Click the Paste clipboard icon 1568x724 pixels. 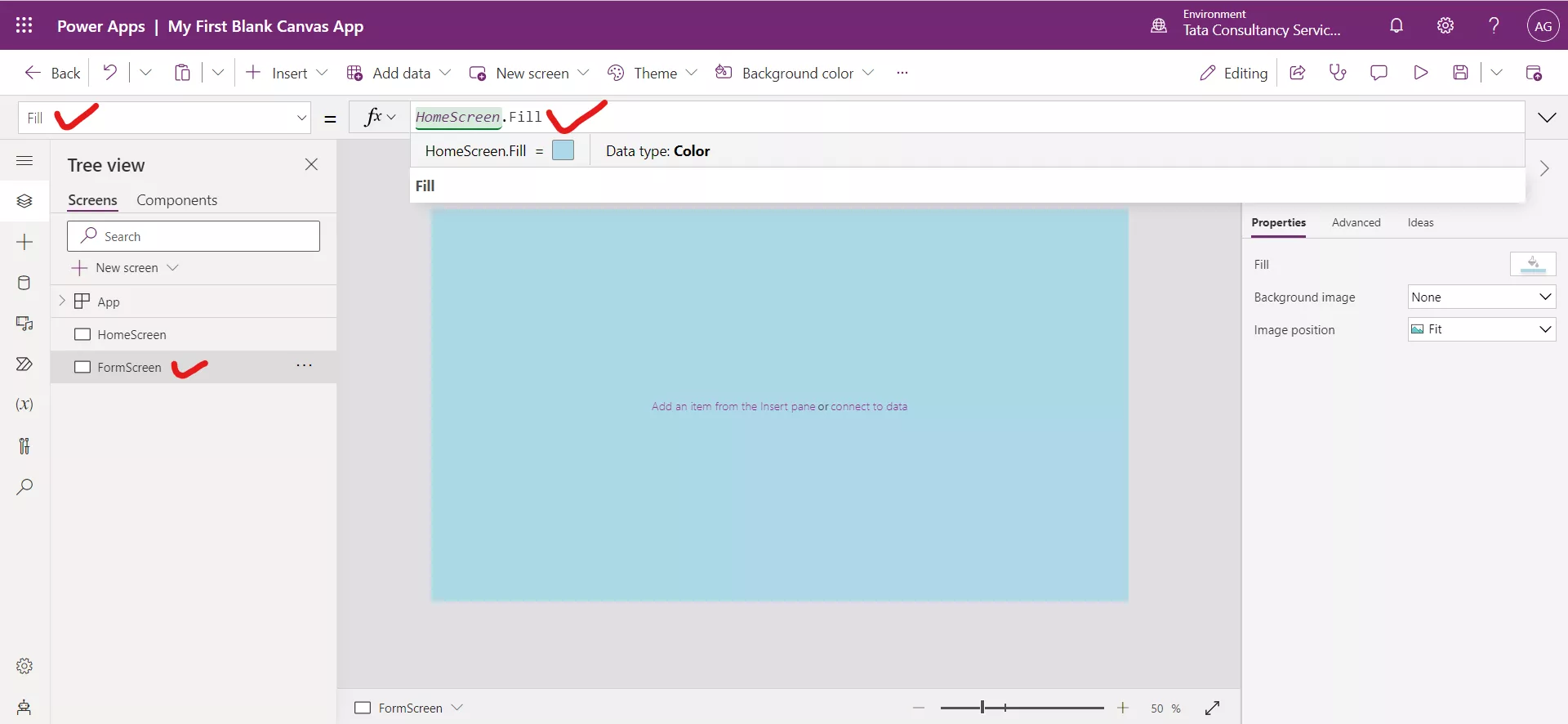point(182,73)
